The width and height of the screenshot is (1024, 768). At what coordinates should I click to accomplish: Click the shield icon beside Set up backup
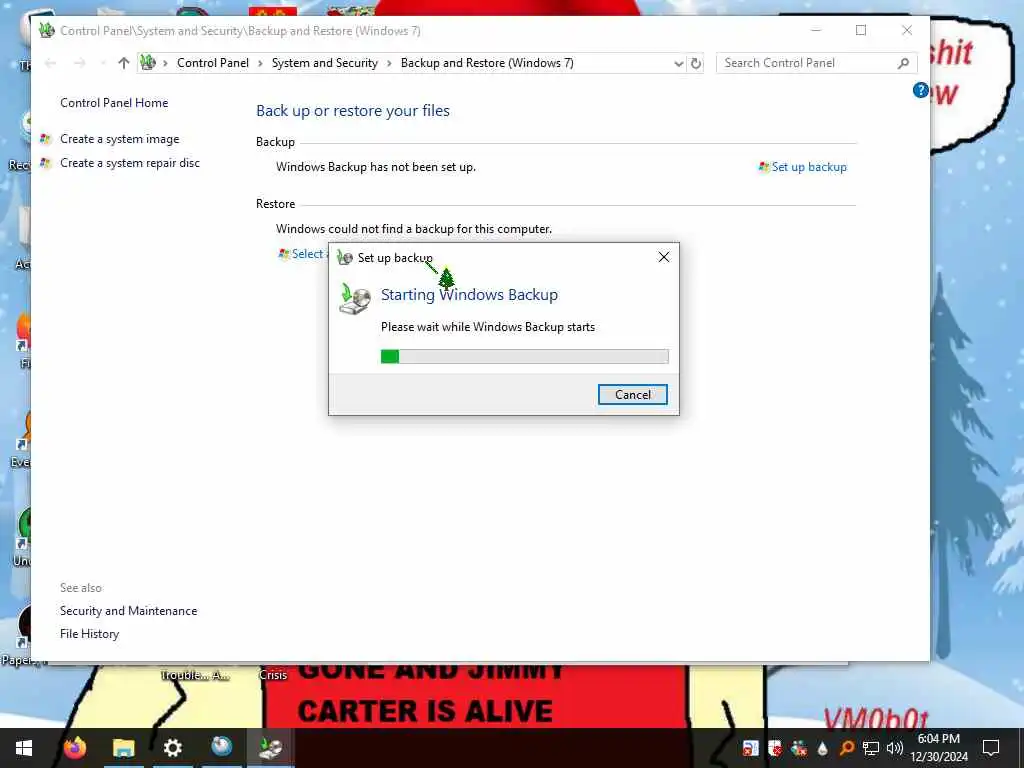763,167
